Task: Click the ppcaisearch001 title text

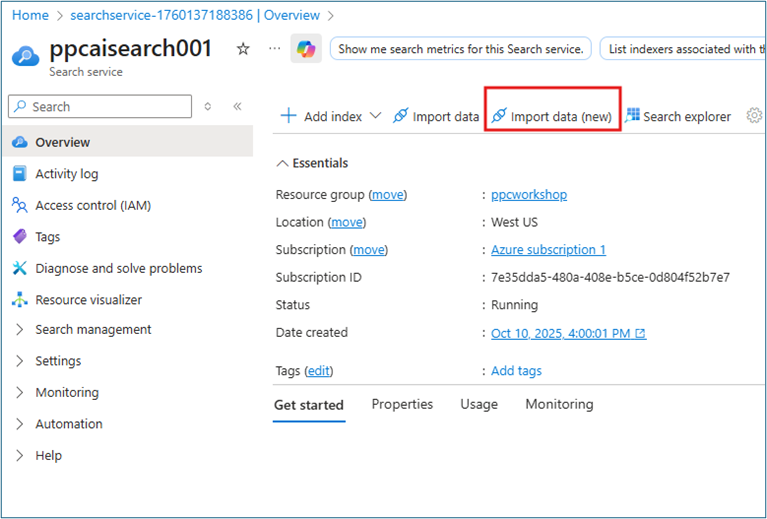Action: (131, 48)
